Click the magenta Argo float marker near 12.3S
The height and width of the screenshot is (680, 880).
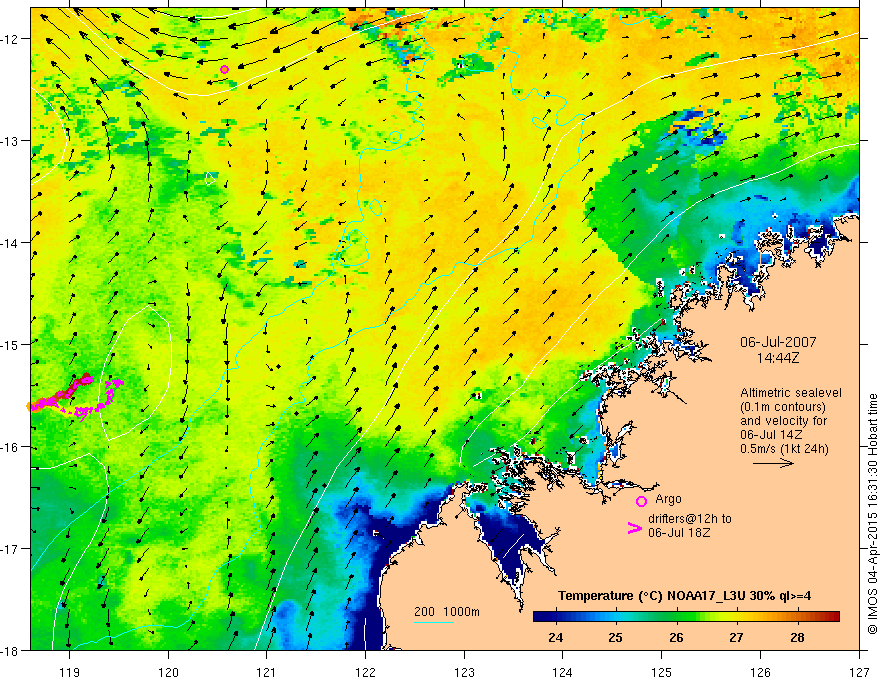(x=224, y=70)
